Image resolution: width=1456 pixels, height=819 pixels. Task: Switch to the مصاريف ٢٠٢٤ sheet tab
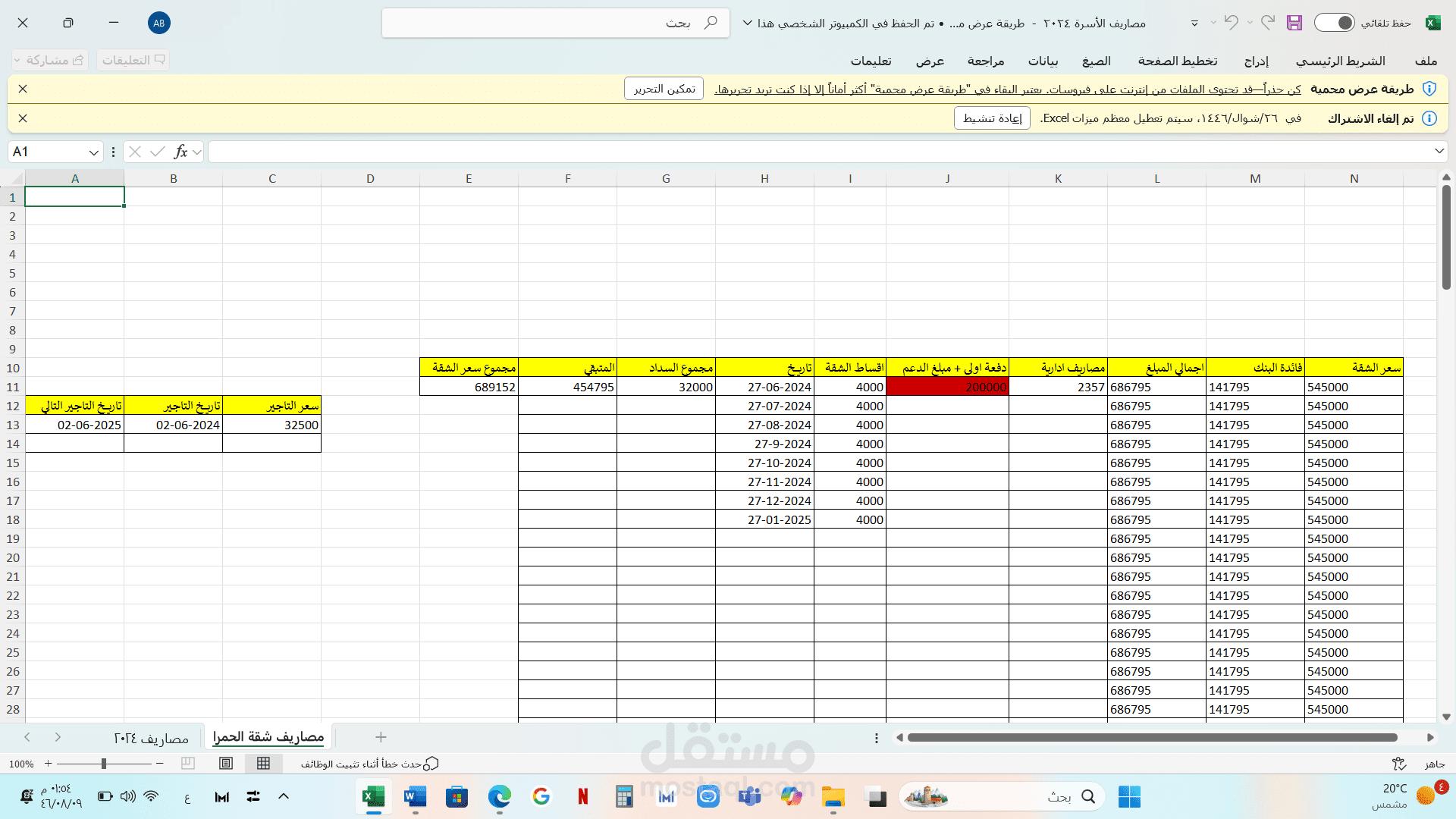tap(151, 738)
